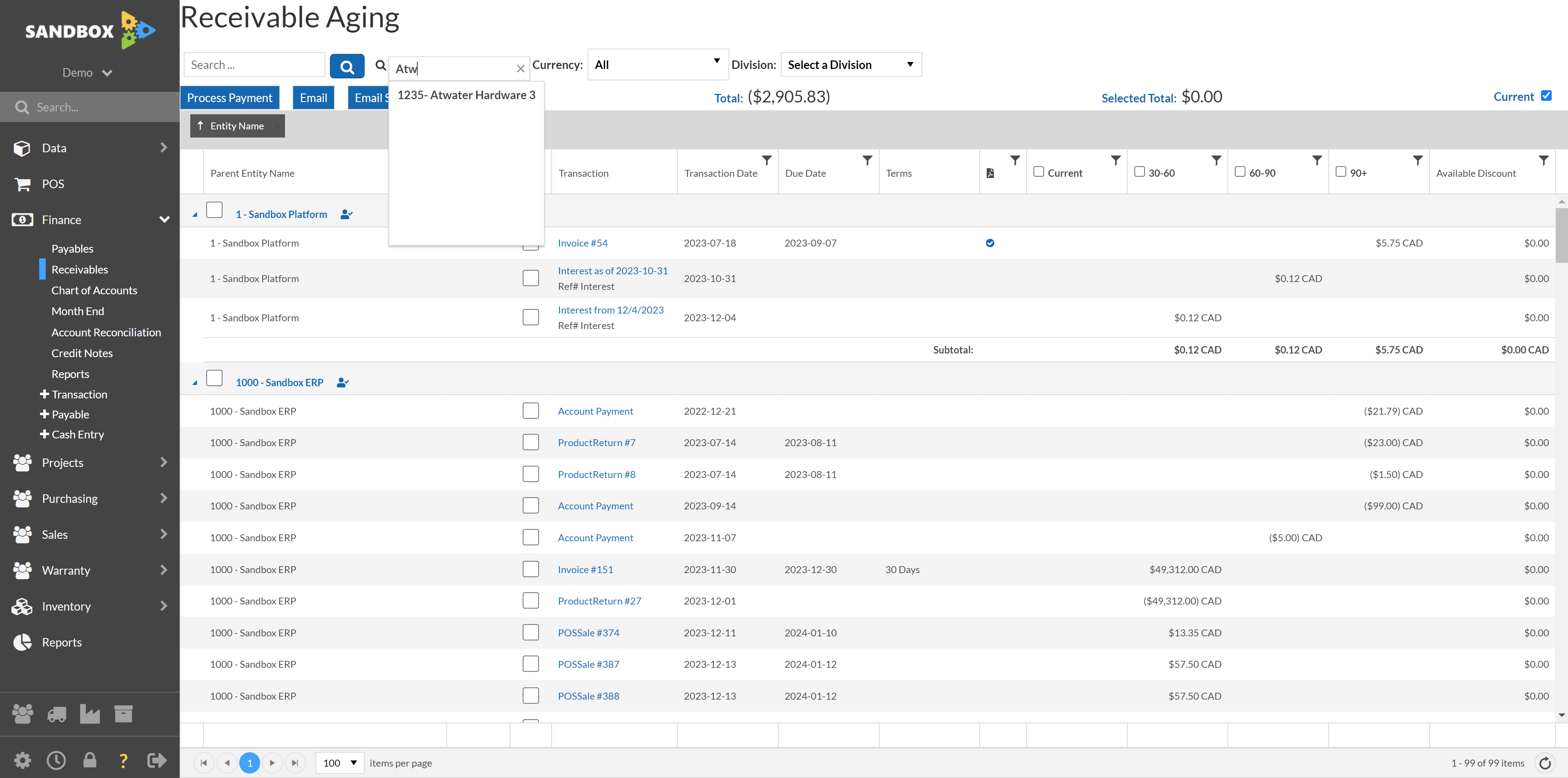Check the 60-90 column header checkbox

tap(1240, 171)
